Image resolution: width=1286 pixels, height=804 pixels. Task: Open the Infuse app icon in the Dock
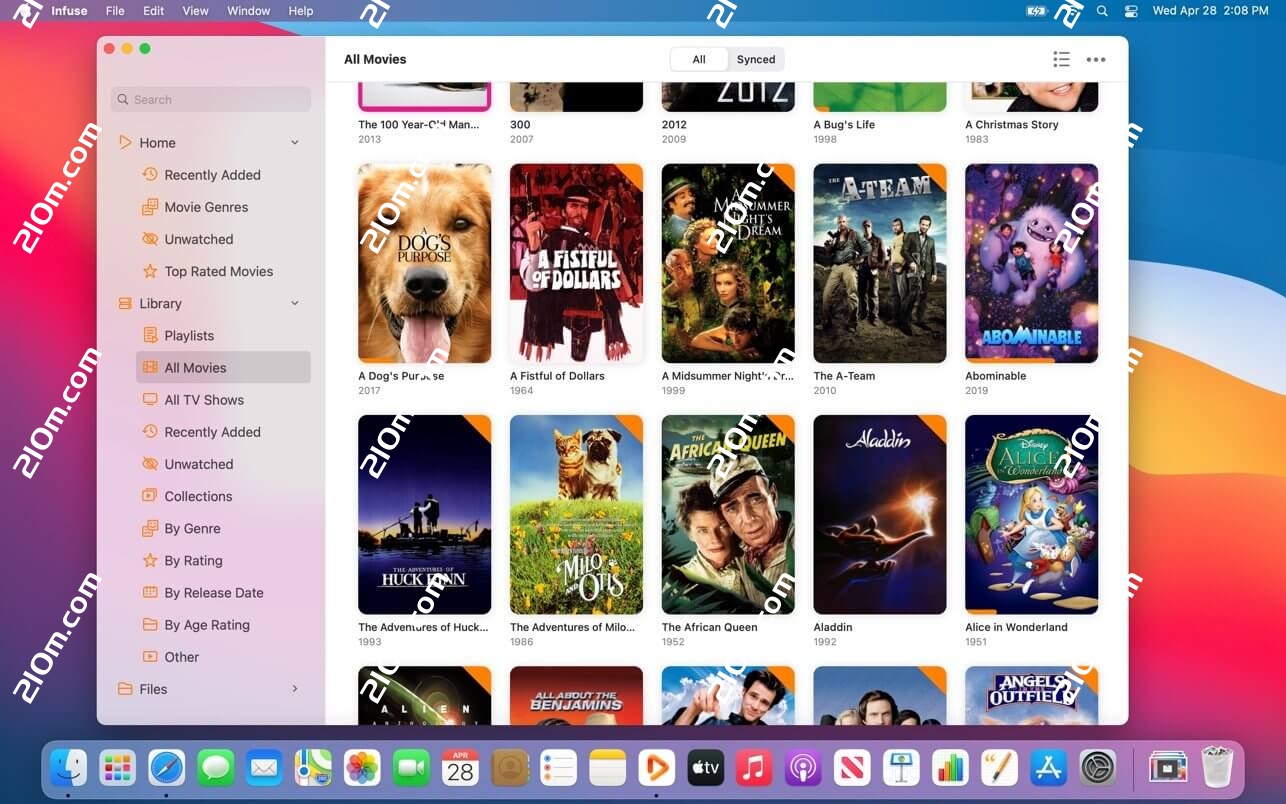656,768
